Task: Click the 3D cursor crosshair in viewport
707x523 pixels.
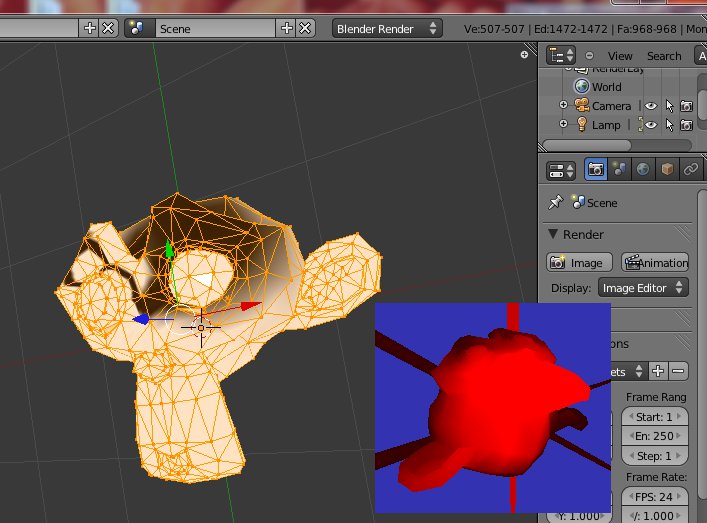Action: pos(201,328)
